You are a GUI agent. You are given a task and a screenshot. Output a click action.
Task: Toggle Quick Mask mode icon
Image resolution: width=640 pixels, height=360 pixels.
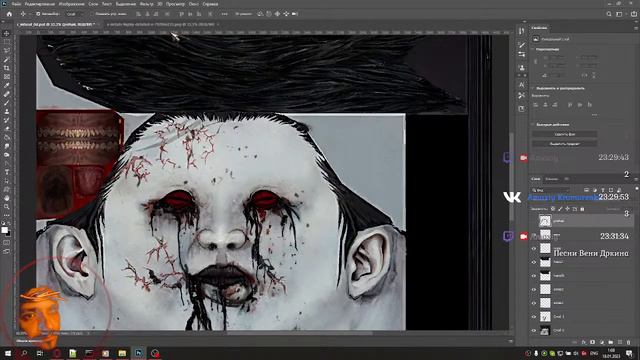[7, 242]
